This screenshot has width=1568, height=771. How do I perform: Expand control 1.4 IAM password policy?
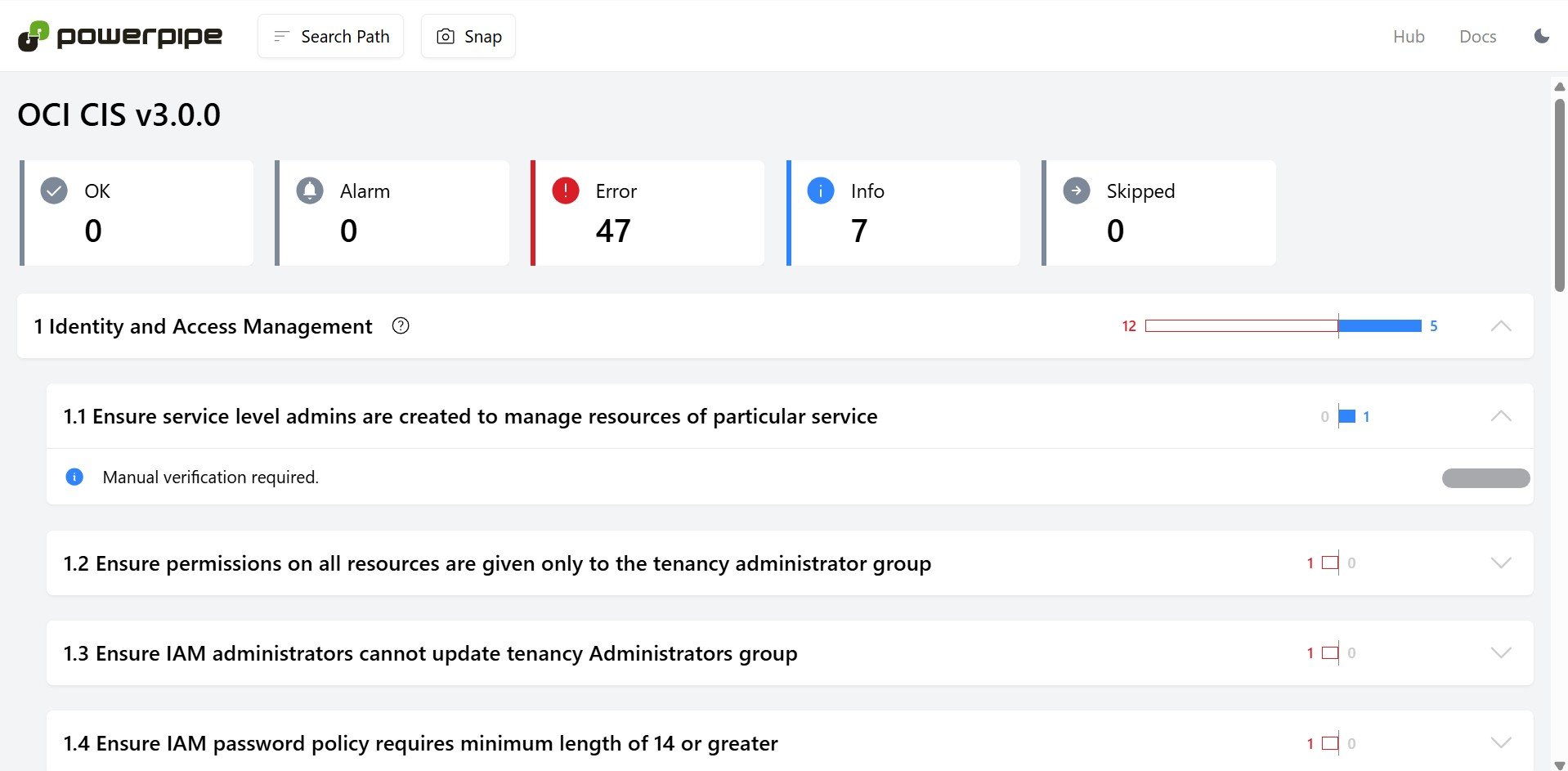(x=1501, y=742)
